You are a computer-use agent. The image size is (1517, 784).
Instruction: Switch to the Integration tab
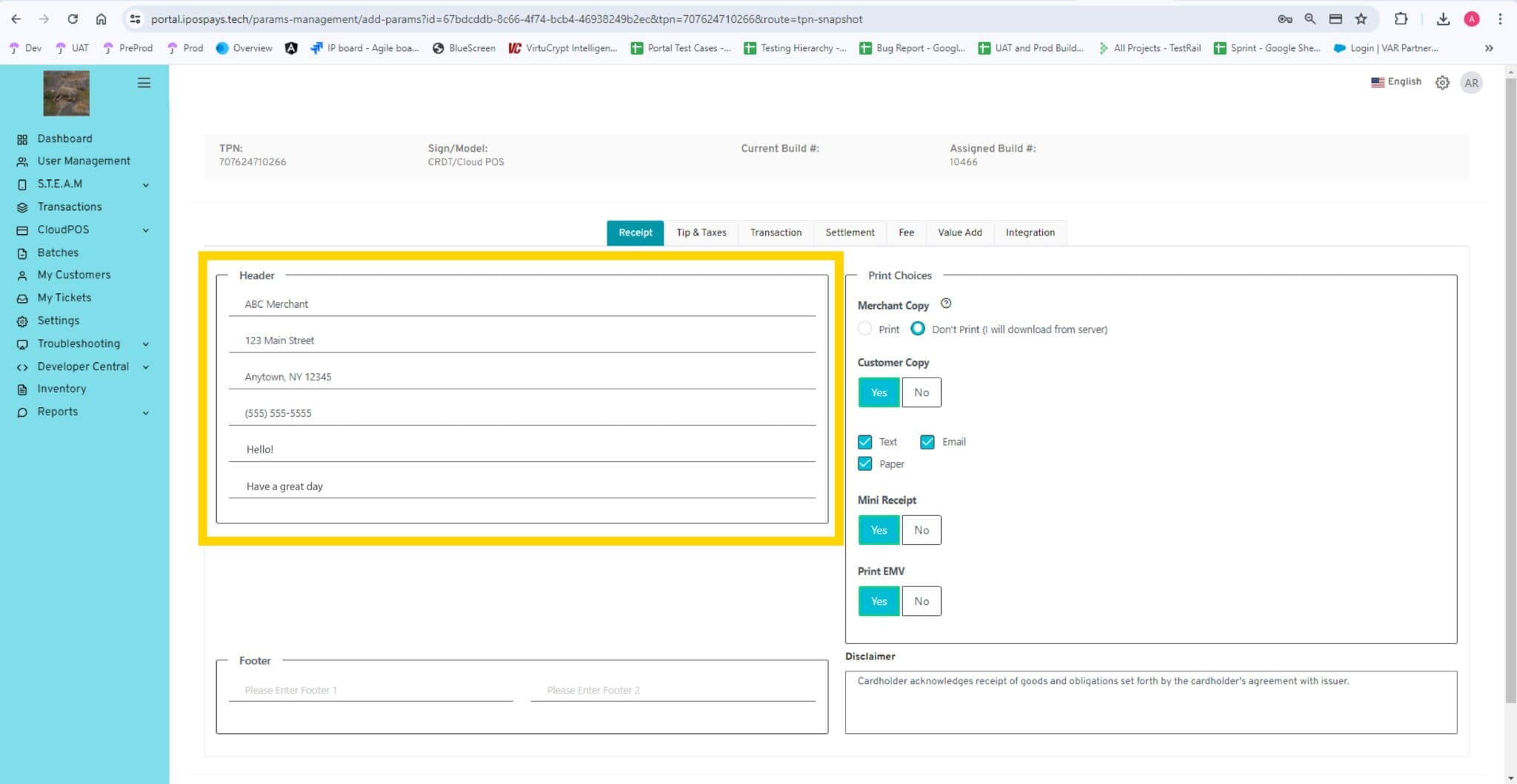(x=1030, y=232)
